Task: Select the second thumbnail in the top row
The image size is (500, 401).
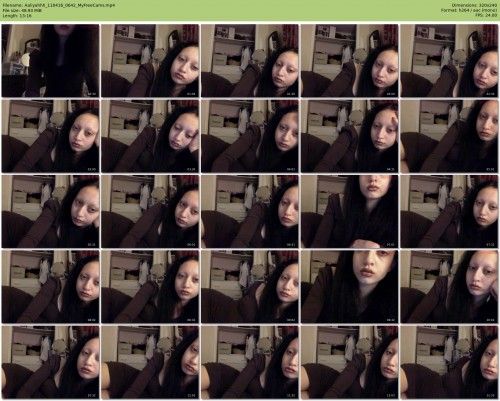Action: click(150, 61)
